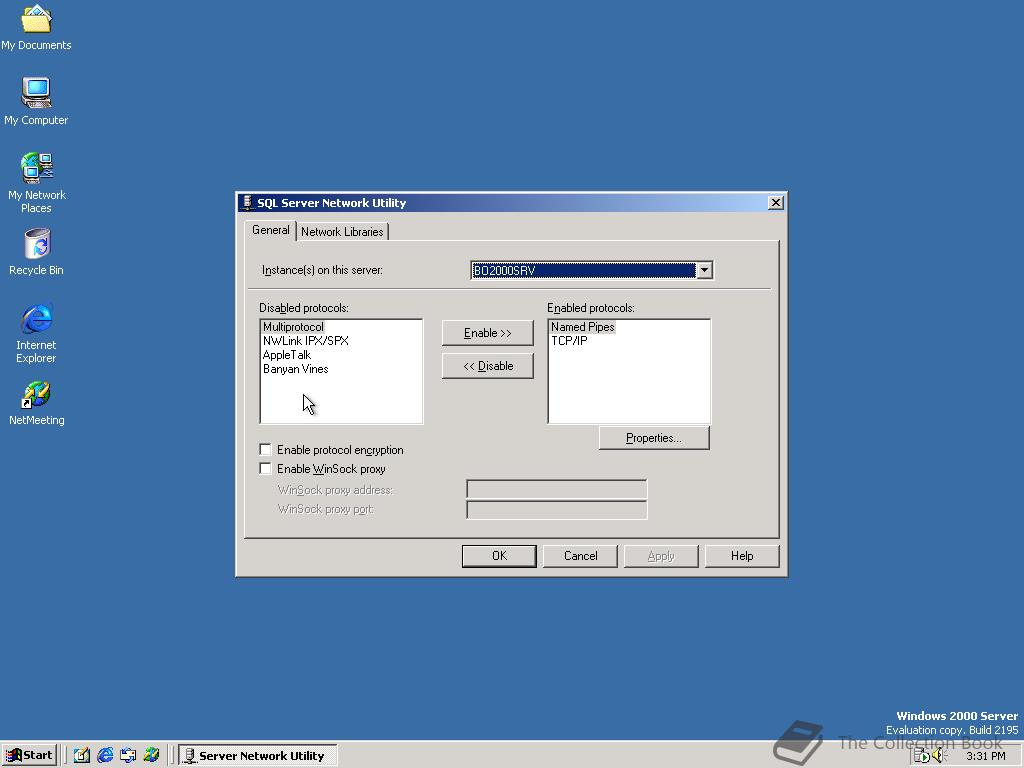Click Internet Explorer quick launch icon
This screenshot has width=1024, height=768.
pyautogui.click(x=104, y=755)
